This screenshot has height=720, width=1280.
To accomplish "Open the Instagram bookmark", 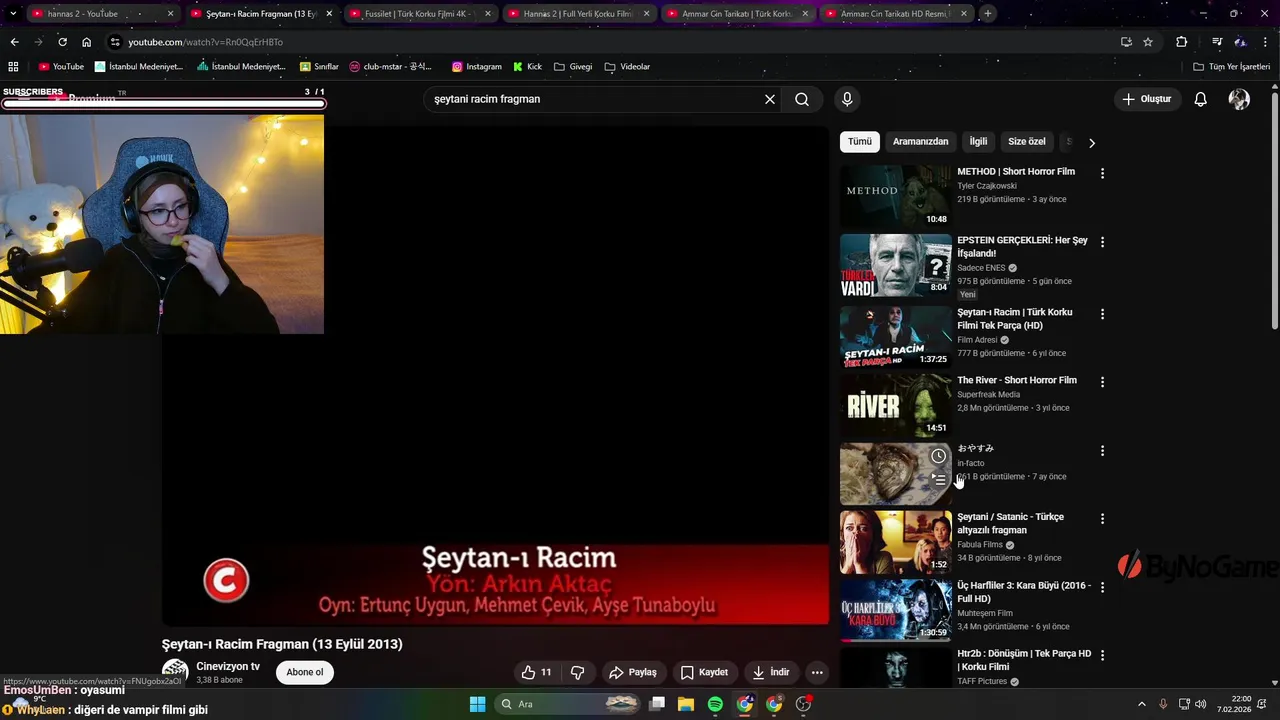I will pos(477,67).
